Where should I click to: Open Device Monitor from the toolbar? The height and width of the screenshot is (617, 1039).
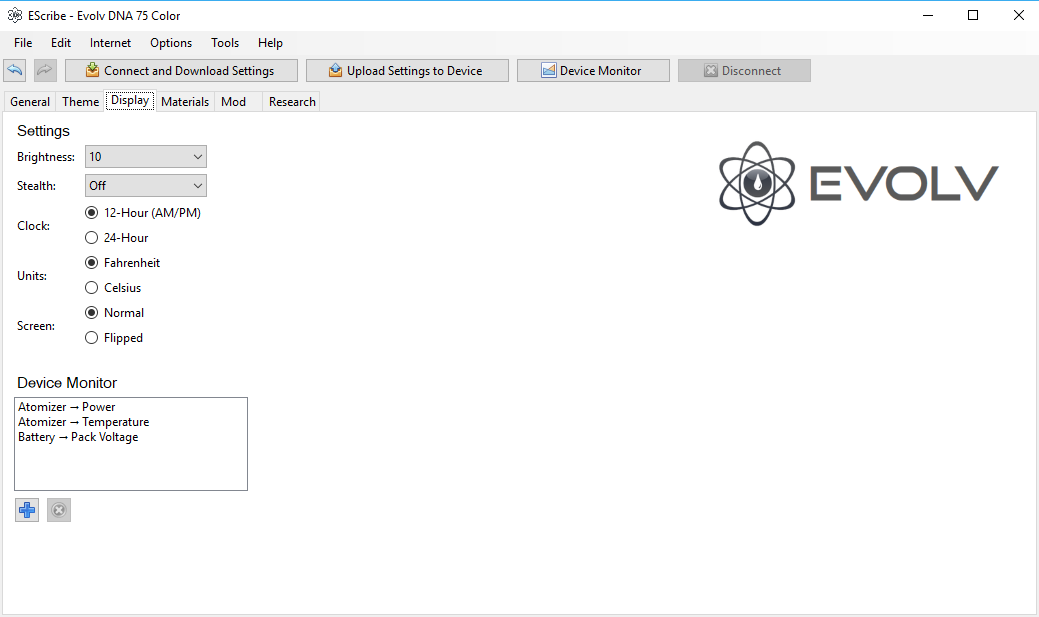(x=593, y=71)
